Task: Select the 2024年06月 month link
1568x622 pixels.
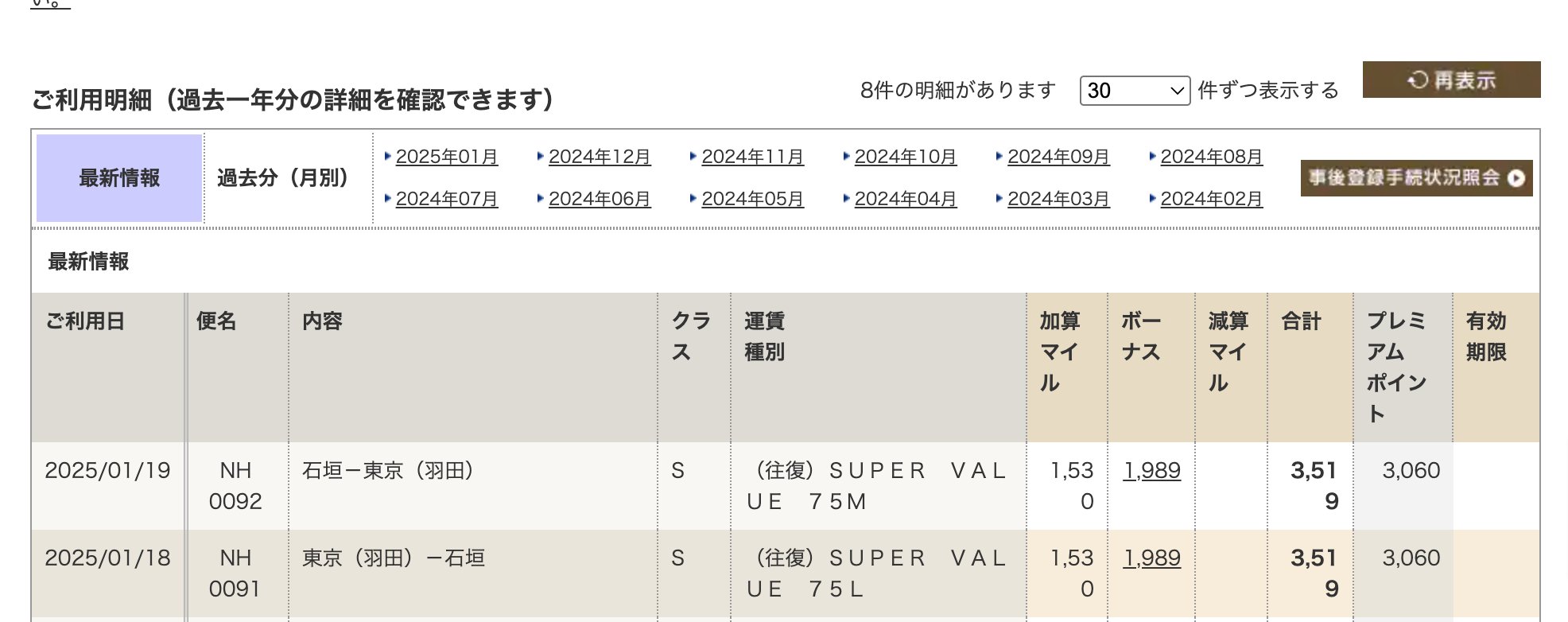Action: point(600,199)
